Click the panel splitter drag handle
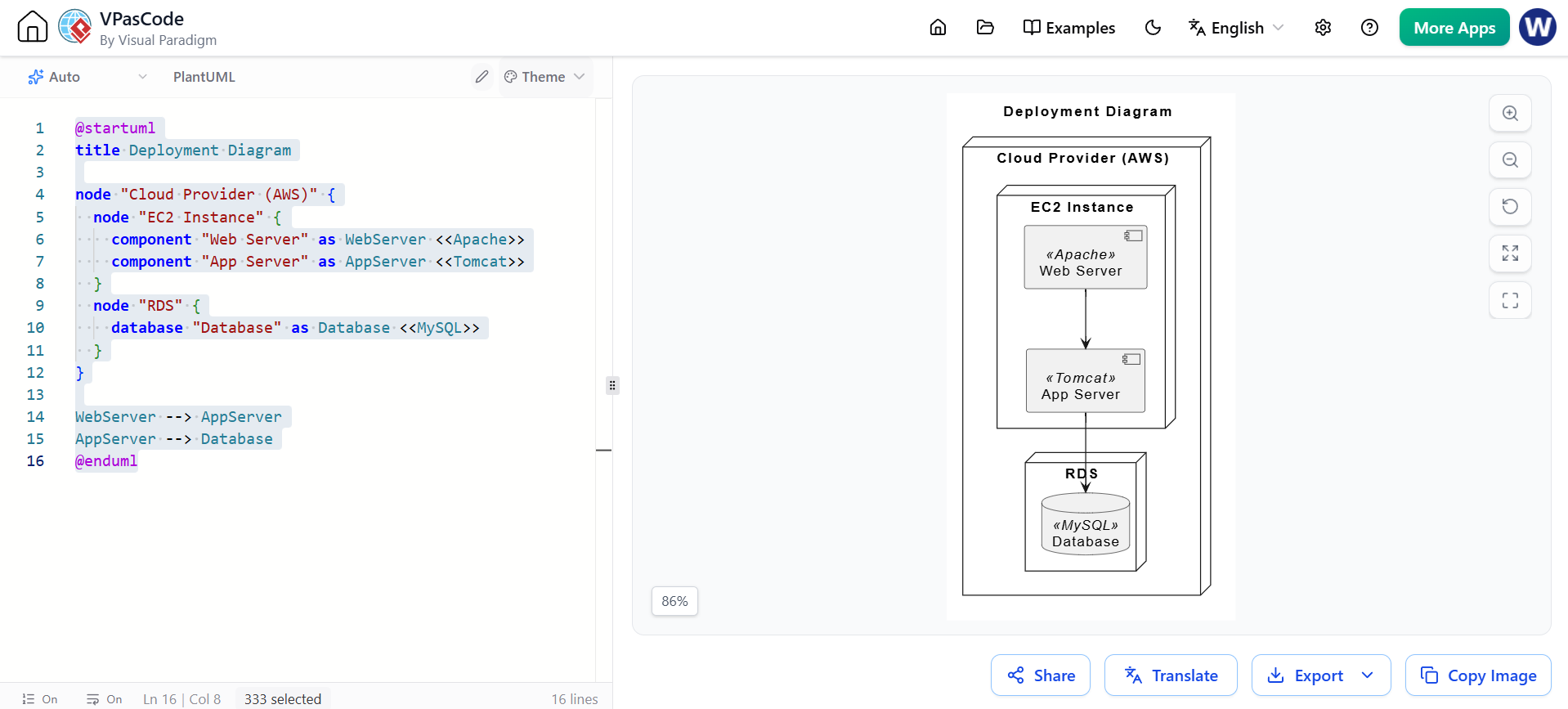The image size is (1568, 709). coord(612,385)
